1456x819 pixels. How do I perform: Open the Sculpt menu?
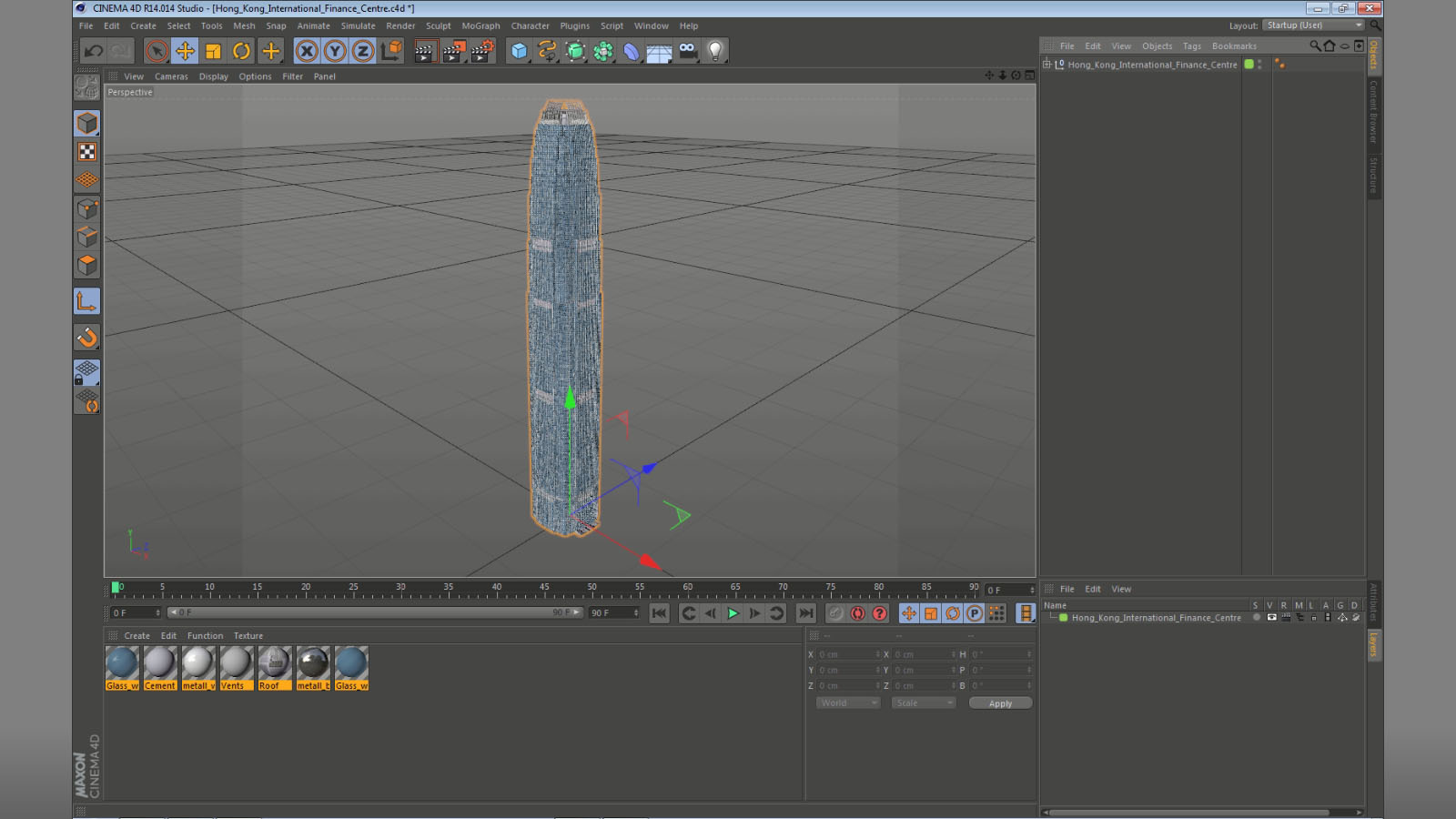(438, 26)
